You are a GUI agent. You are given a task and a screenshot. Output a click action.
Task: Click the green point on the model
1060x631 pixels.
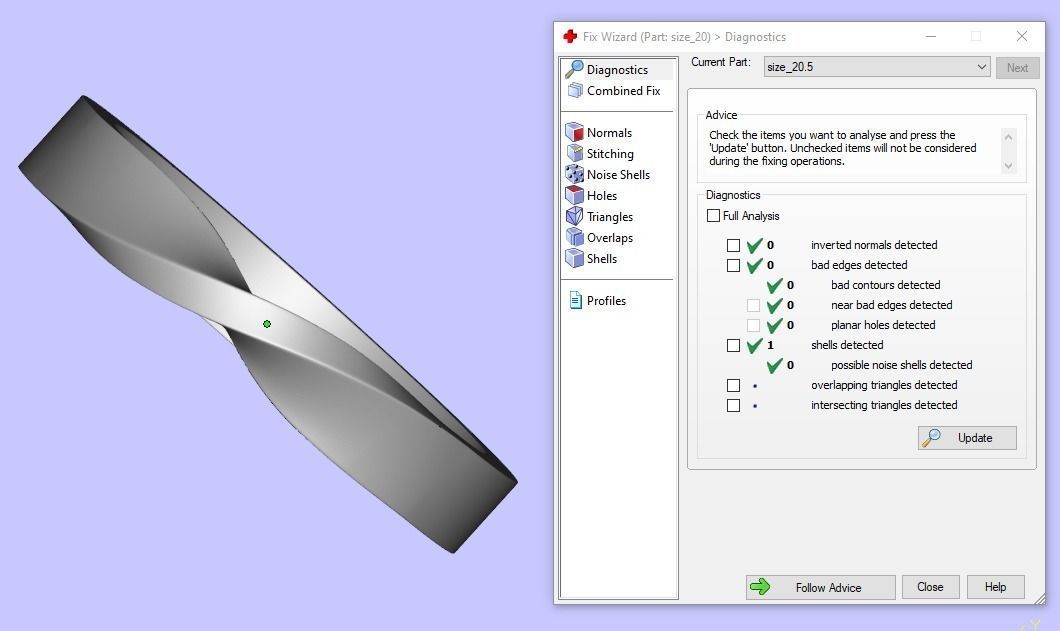pos(267,324)
